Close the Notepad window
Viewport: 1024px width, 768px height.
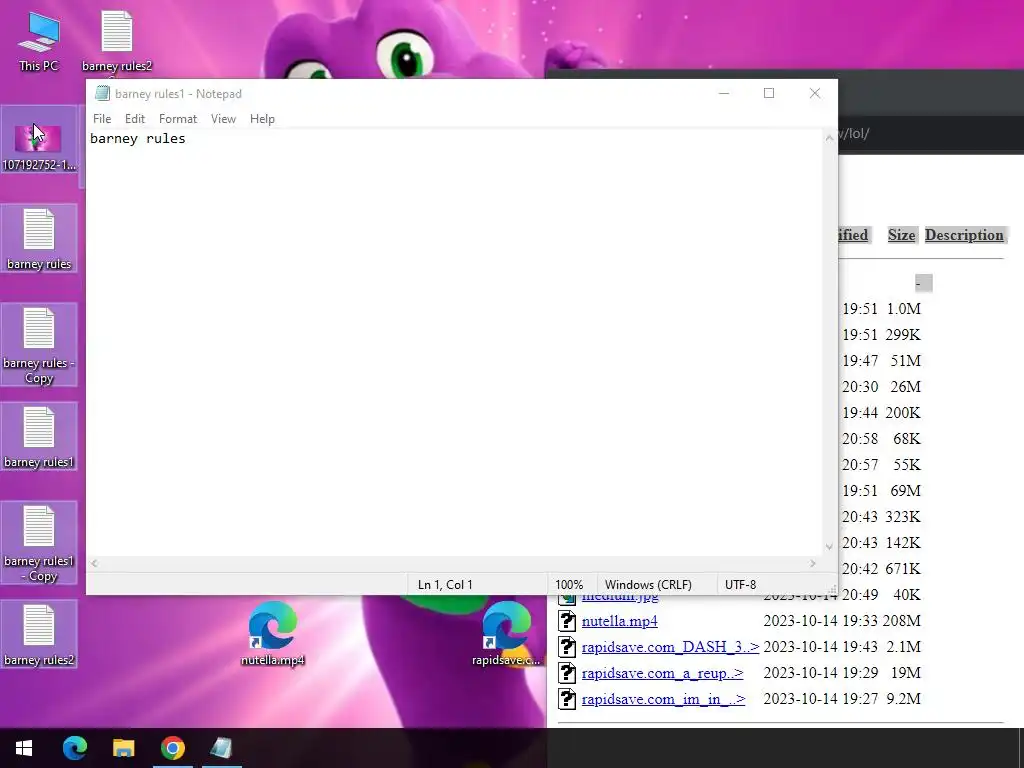(814, 93)
